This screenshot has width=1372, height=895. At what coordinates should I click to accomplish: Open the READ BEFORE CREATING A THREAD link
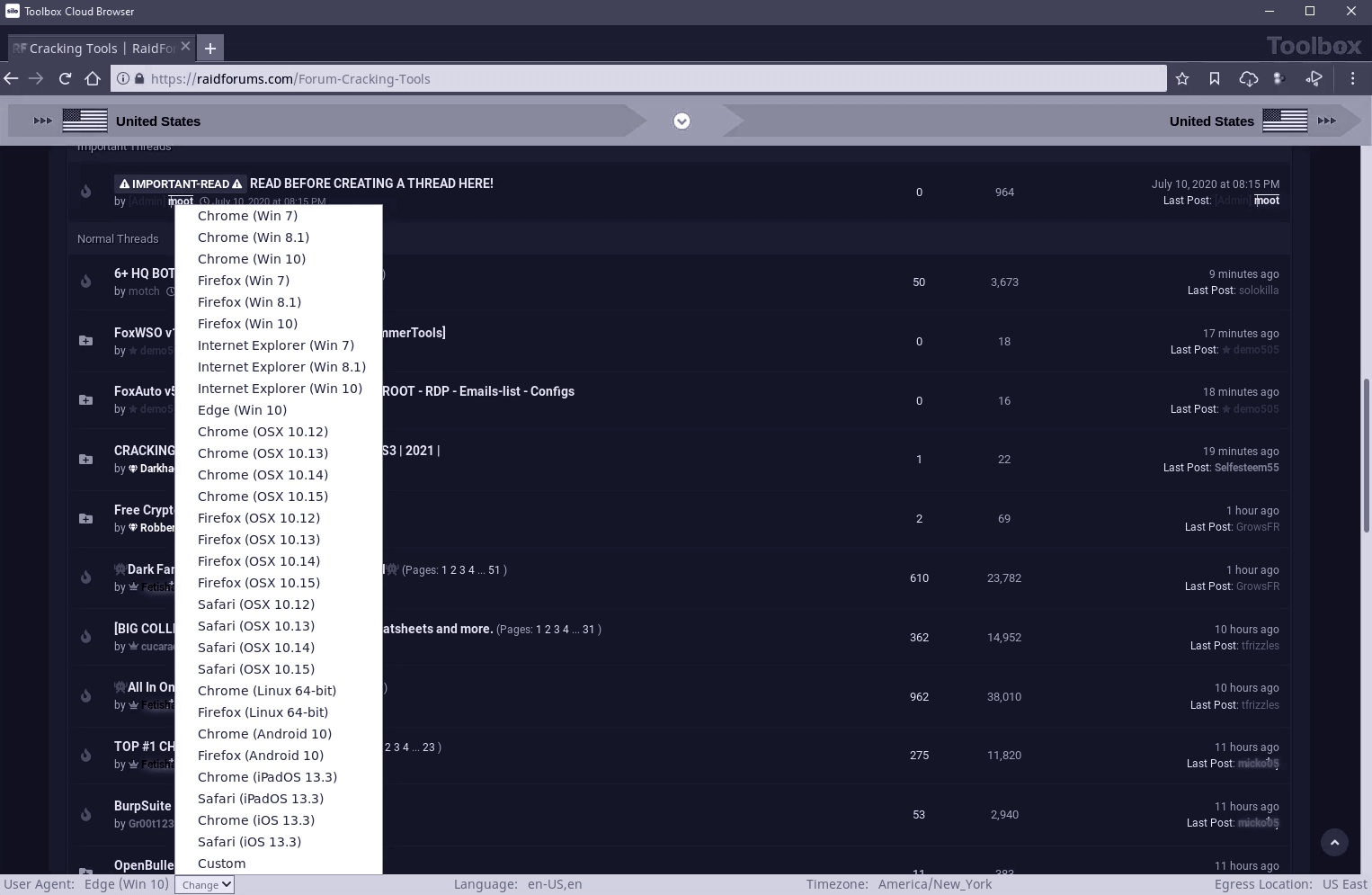371,183
